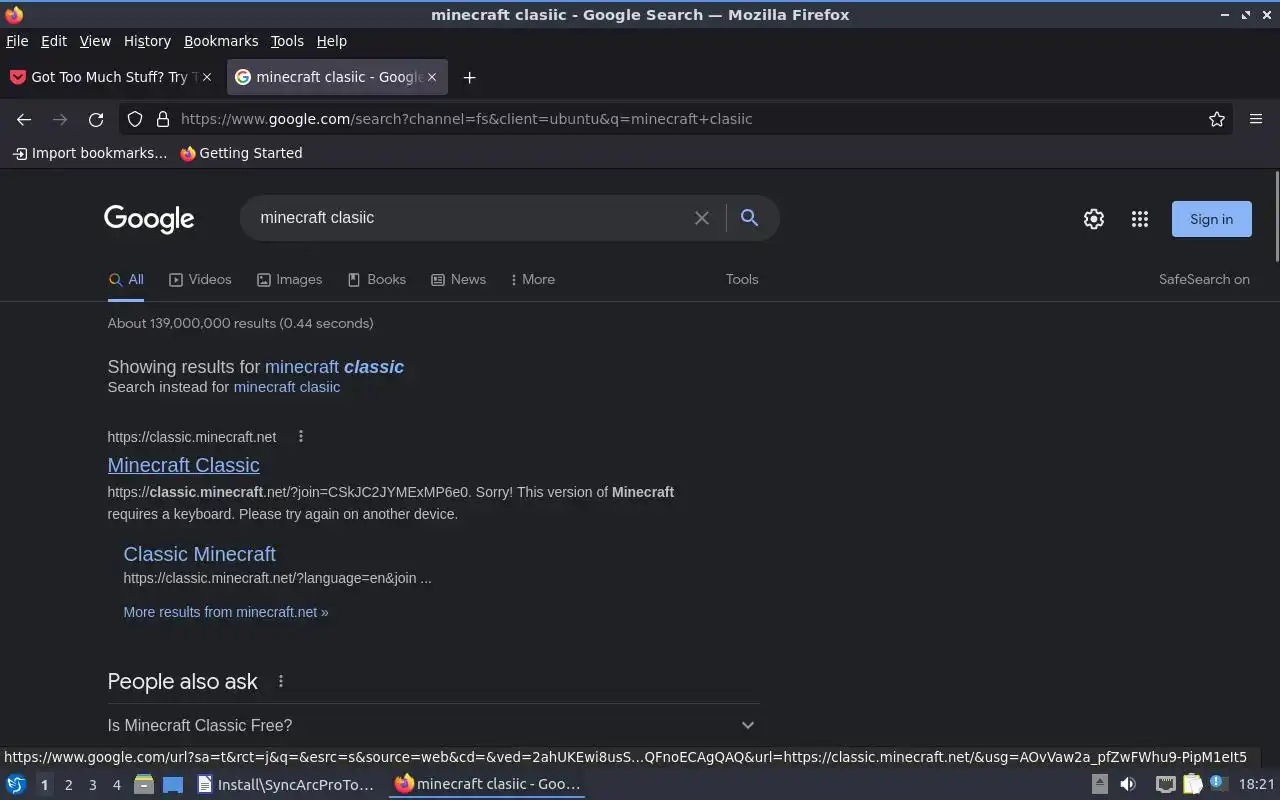Expand the More search categories dropdown
This screenshot has width=1280, height=800.
[x=532, y=280]
